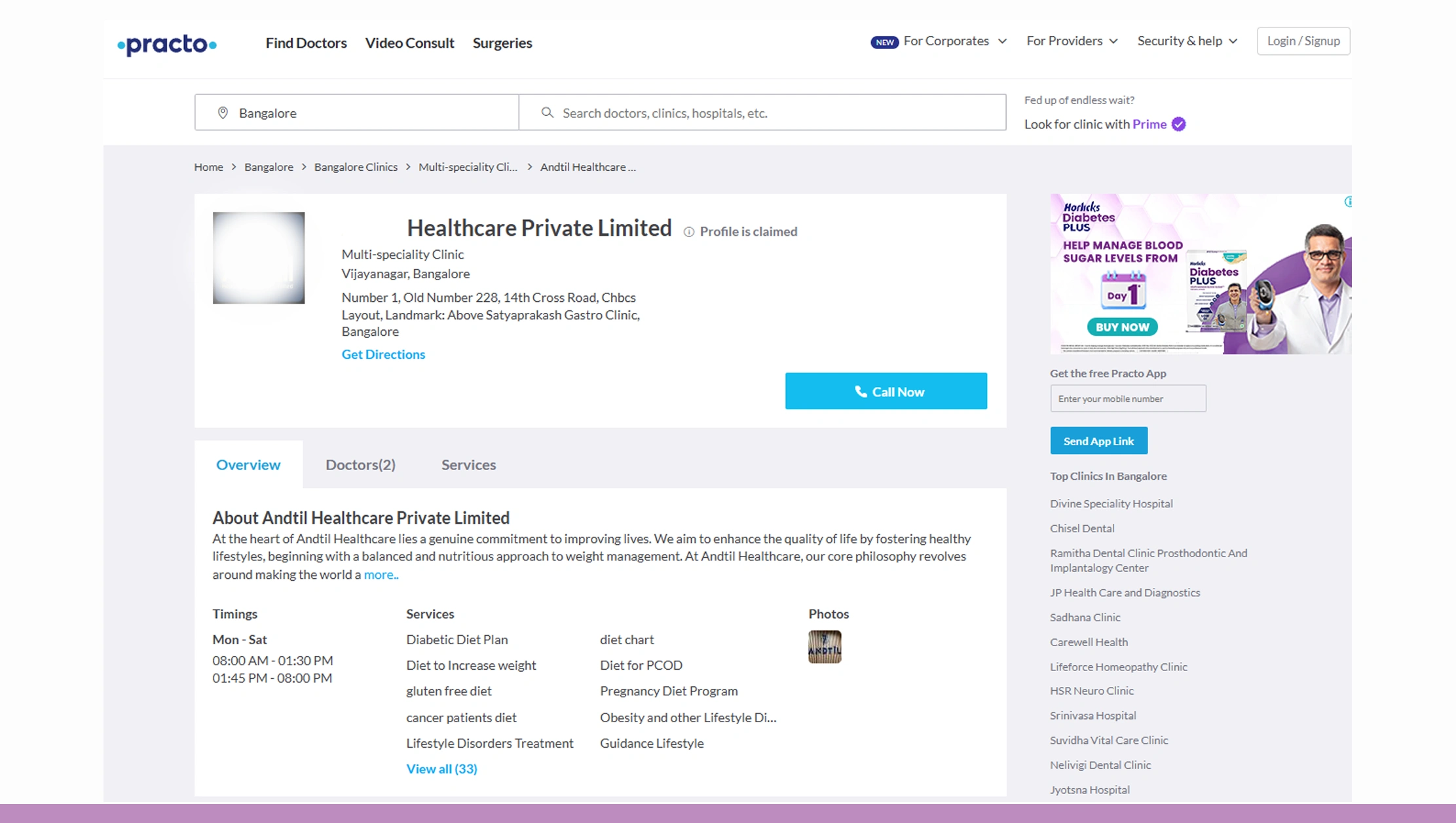Click the purple Prime verified badge icon
Screen dimensions: 1456x823
coord(1177,124)
